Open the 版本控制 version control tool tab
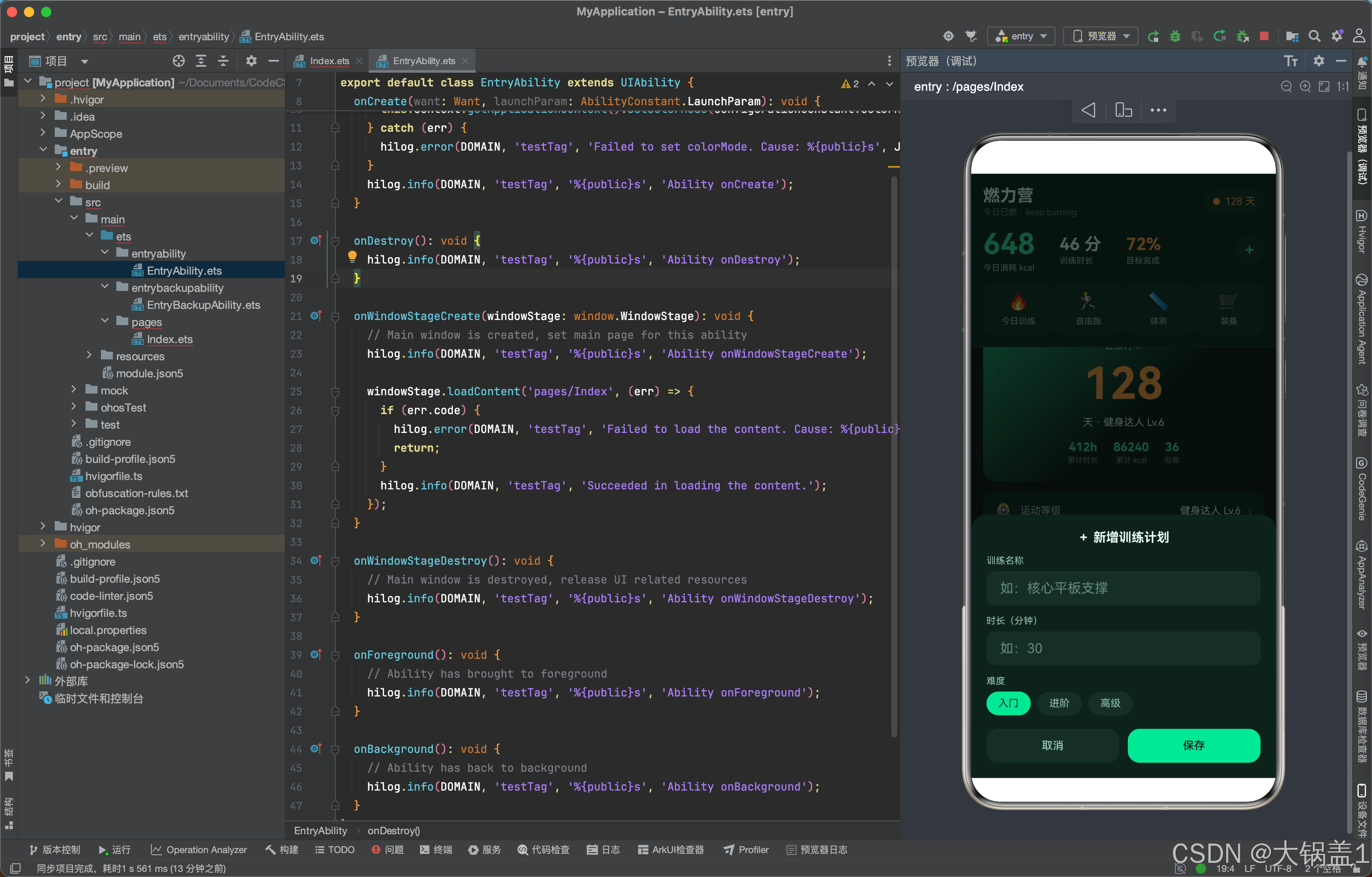The image size is (1372, 877). click(x=55, y=850)
